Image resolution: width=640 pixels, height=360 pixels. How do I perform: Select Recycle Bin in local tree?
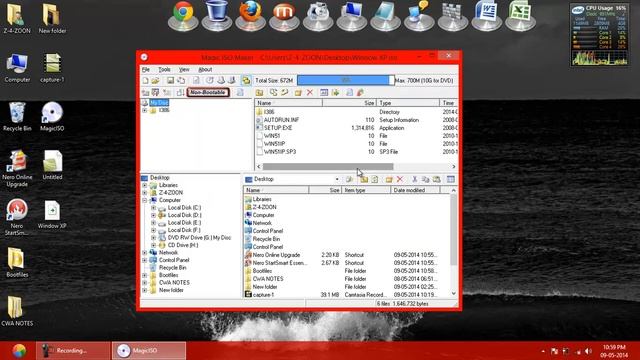(x=172, y=268)
